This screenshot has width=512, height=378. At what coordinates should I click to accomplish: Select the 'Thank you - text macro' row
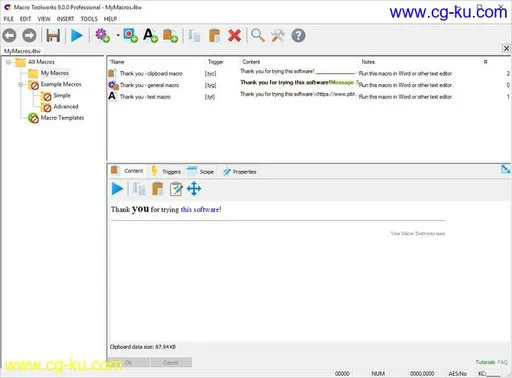coord(309,97)
